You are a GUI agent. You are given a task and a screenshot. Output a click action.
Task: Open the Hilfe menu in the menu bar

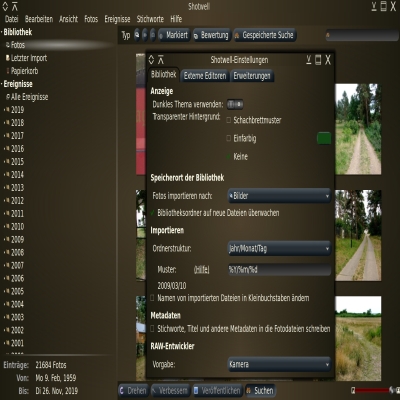pos(176,19)
